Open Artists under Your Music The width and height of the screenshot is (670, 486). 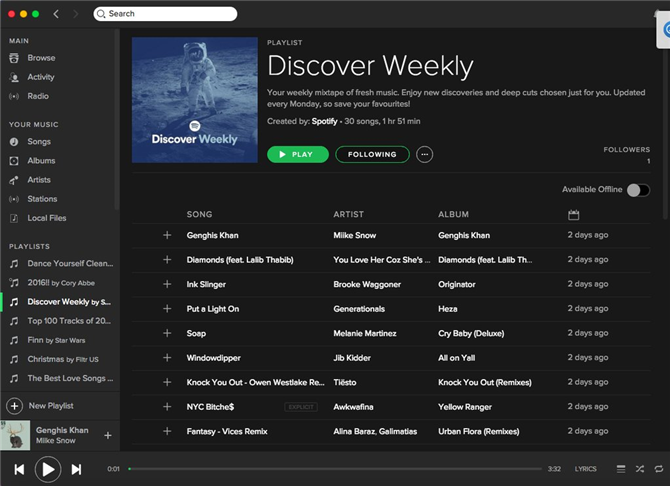point(39,180)
